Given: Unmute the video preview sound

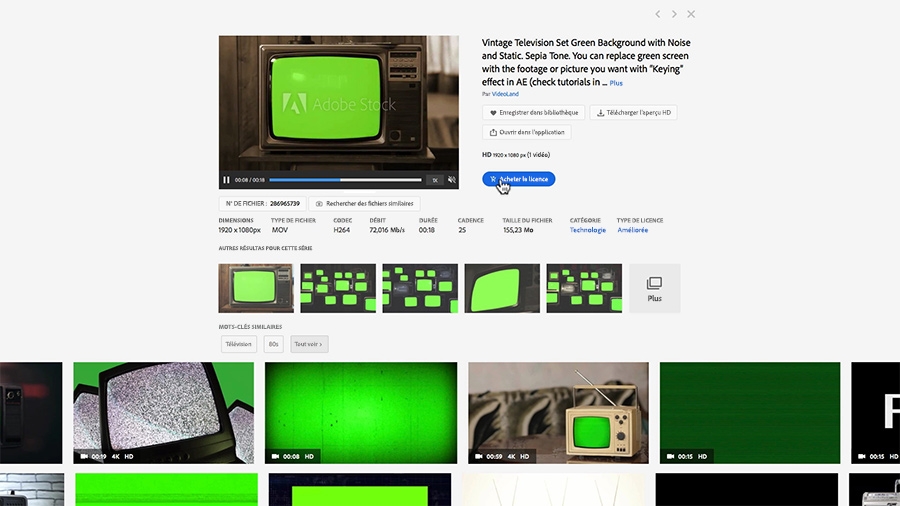Looking at the screenshot, I should point(452,180).
